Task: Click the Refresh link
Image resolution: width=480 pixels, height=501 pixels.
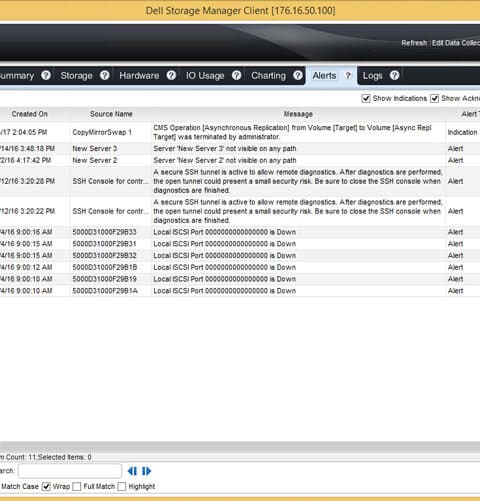Action: [414, 43]
